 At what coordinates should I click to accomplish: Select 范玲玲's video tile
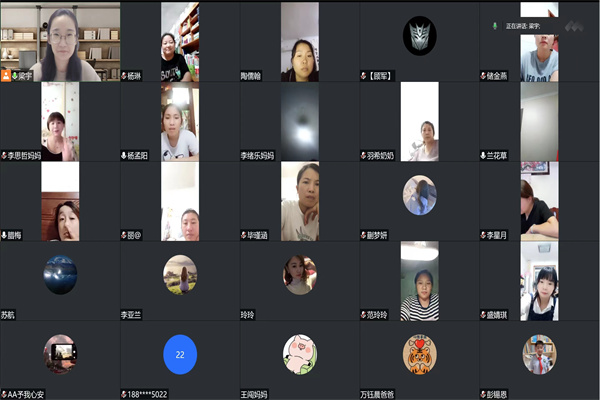(x=420, y=281)
